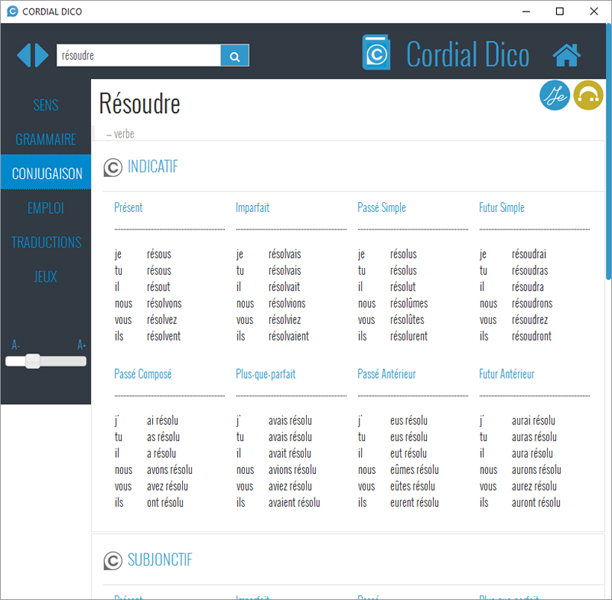Image resolution: width=612 pixels, height=600 pixels.
Task: Click the Présent tense heading
Action: [x=128, y=207]
